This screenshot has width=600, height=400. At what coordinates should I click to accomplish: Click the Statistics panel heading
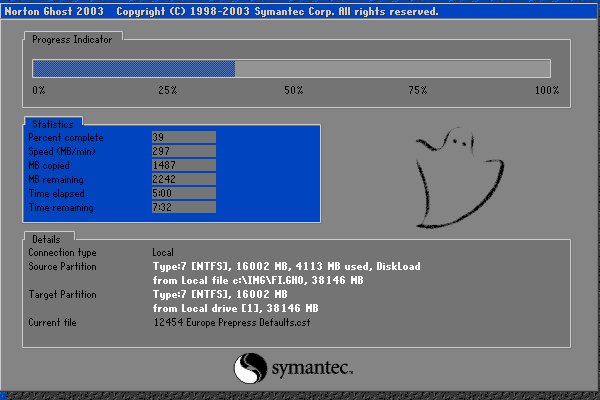pyautogui.click(x=52, y=123)
